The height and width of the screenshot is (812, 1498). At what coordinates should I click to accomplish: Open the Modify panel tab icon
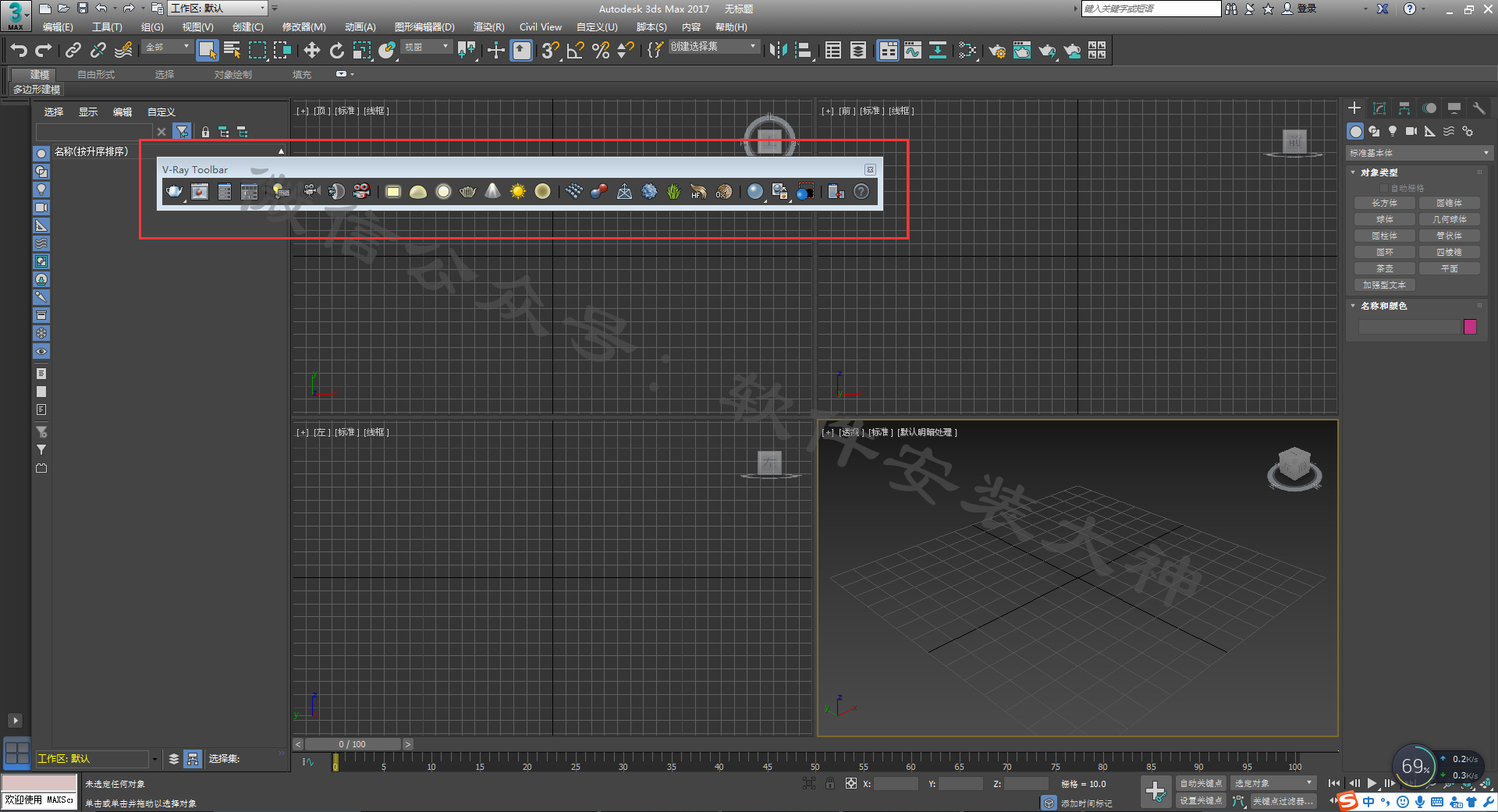pyautogui.click(x=1379, y=108)
